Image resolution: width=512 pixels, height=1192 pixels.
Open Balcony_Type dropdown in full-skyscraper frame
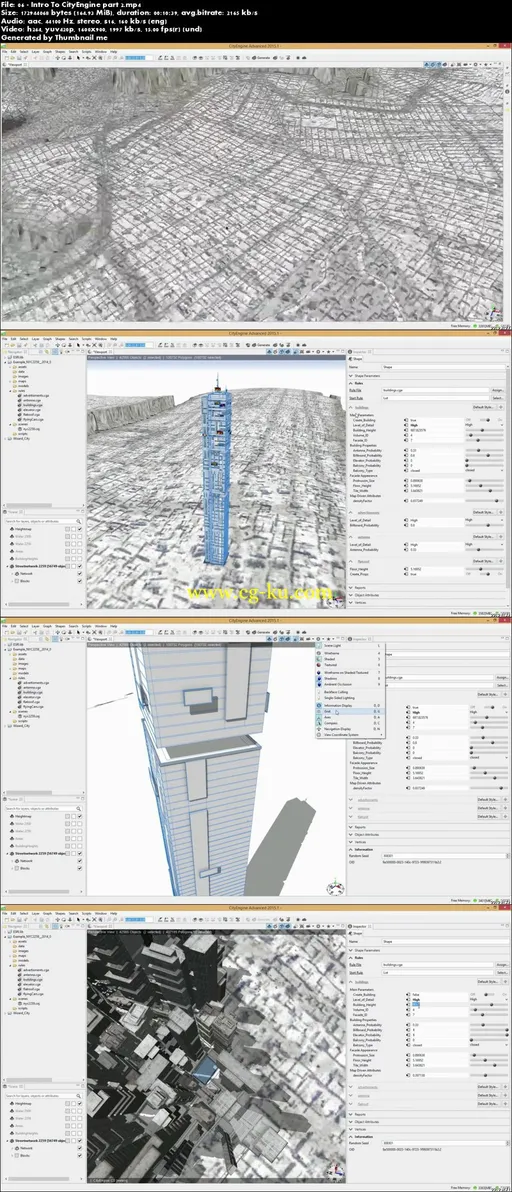[485, 470]
